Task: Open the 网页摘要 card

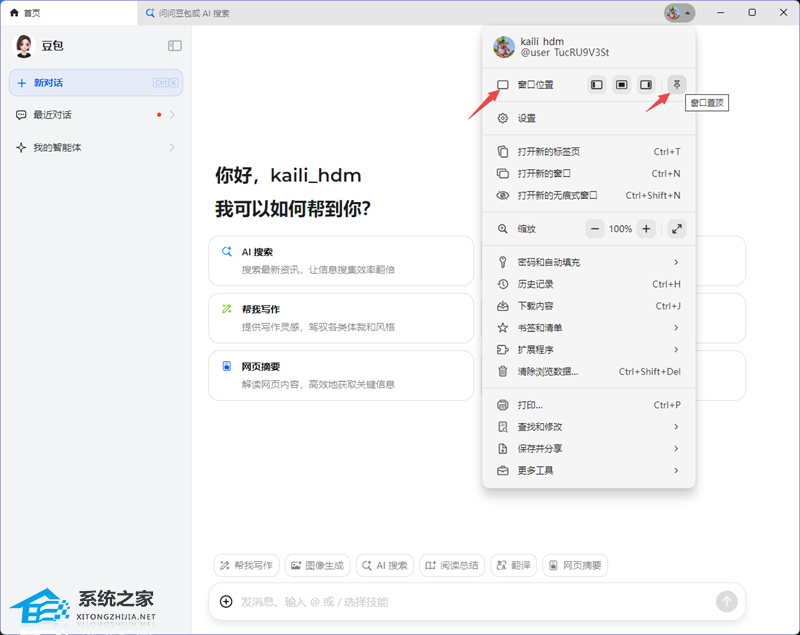Action: [x=341, y=375]
